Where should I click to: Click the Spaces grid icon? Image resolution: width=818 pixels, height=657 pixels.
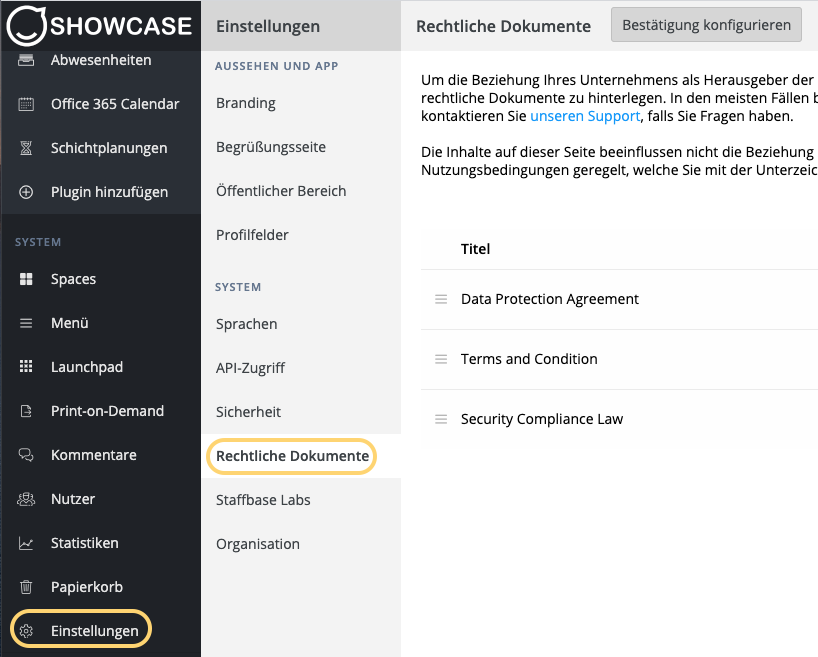pyautogui.click(x=26, y=279)
